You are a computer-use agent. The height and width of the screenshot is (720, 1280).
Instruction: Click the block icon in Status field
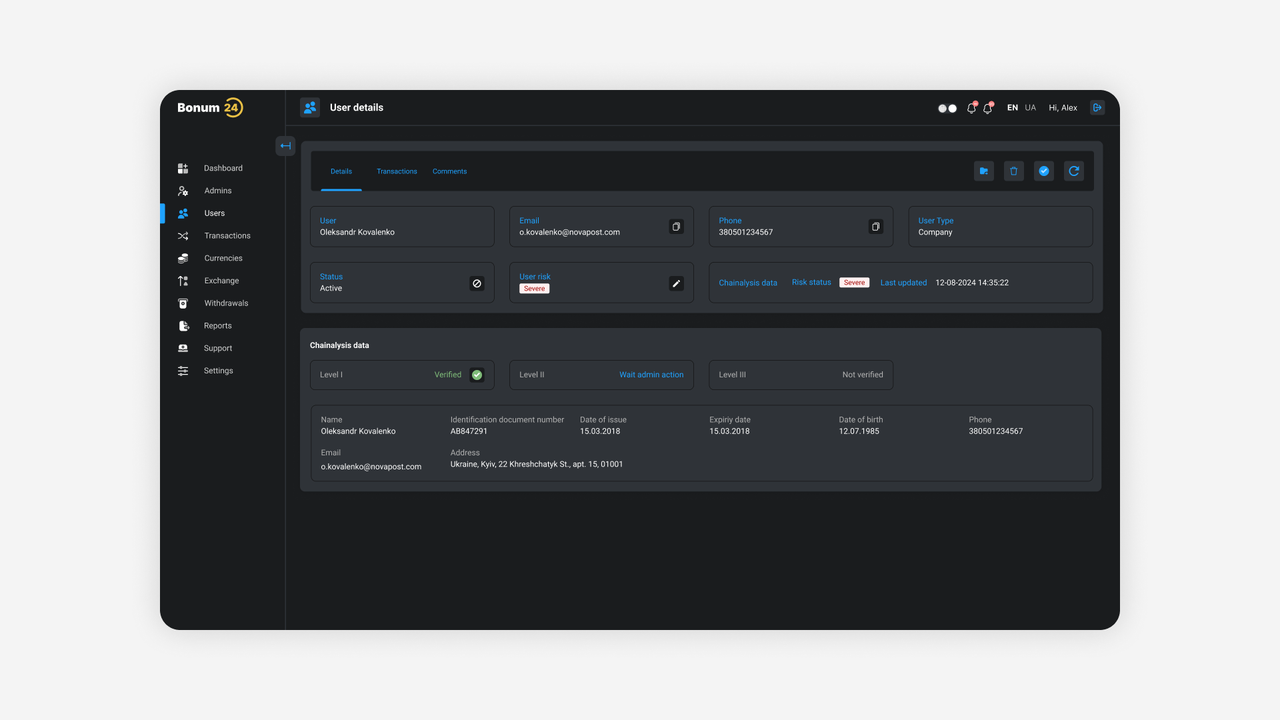click(x=477, y=283)
